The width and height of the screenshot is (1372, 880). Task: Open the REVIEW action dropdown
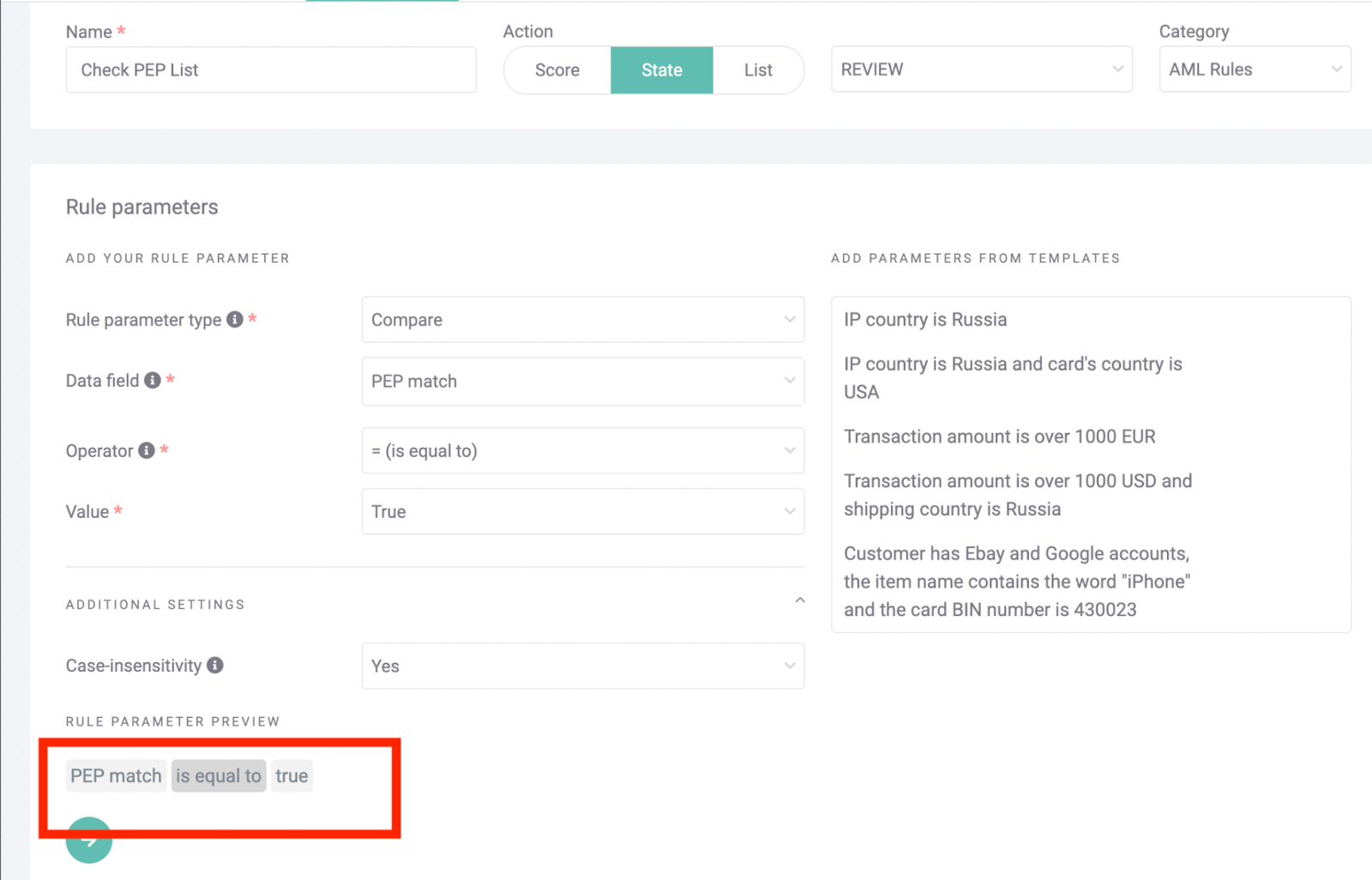(980, 69)
